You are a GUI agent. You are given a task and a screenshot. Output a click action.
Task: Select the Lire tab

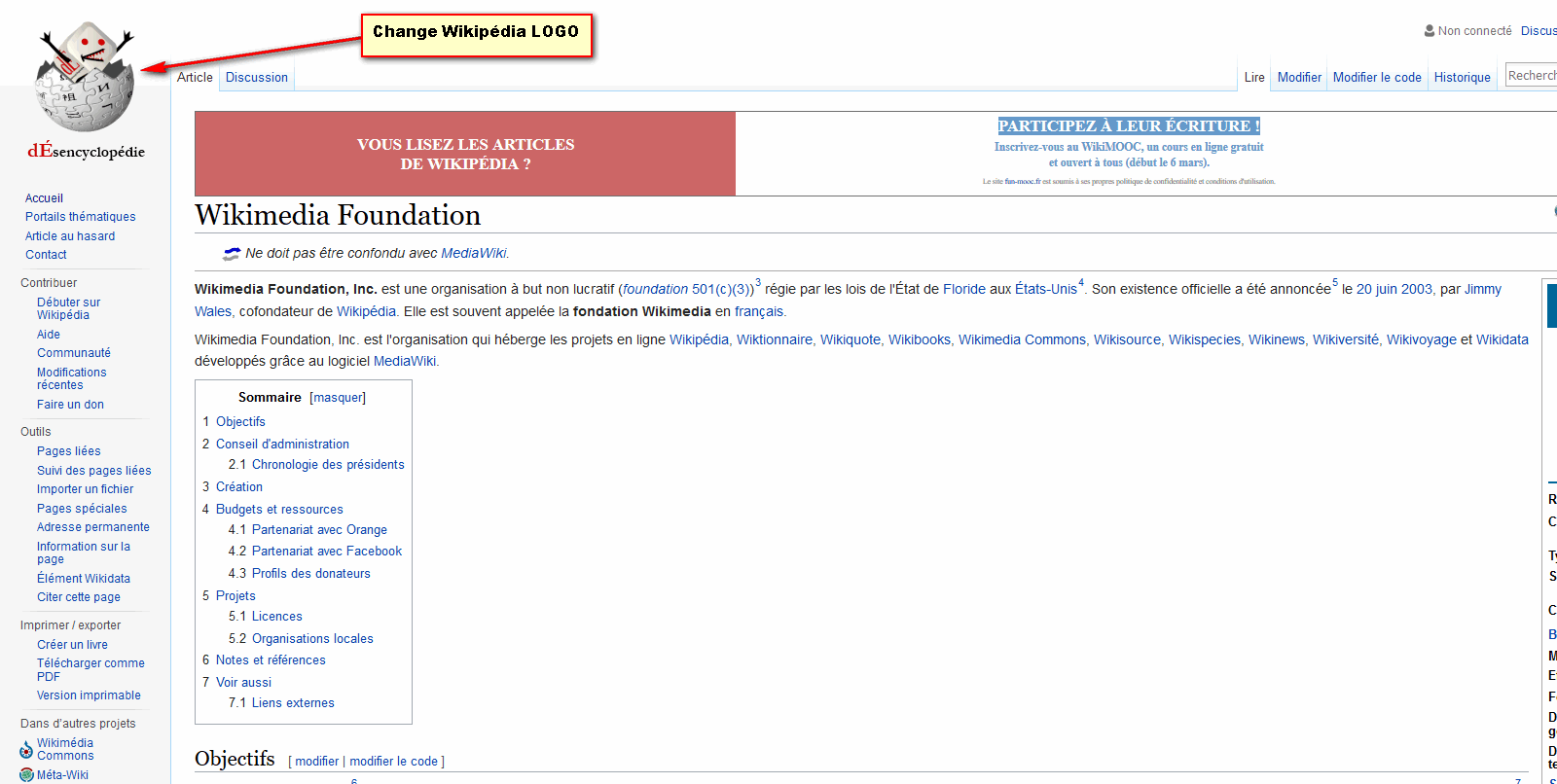pos(1254,78)
